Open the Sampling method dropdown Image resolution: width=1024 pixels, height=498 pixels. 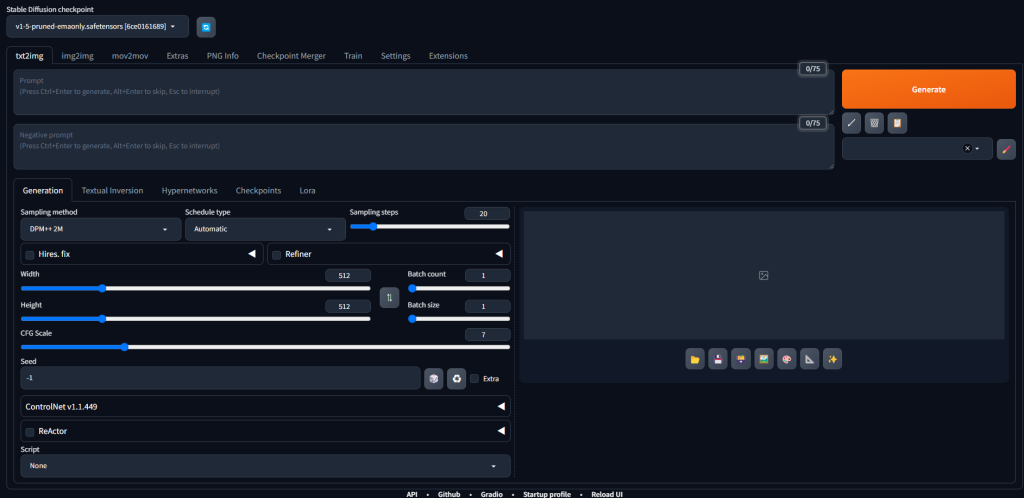[98, 229]
